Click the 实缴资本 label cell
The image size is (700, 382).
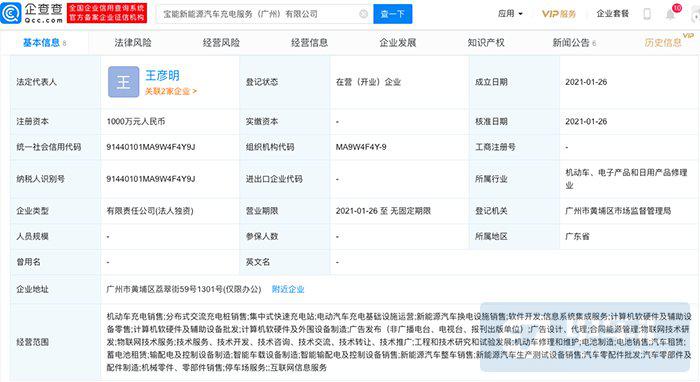284,121
